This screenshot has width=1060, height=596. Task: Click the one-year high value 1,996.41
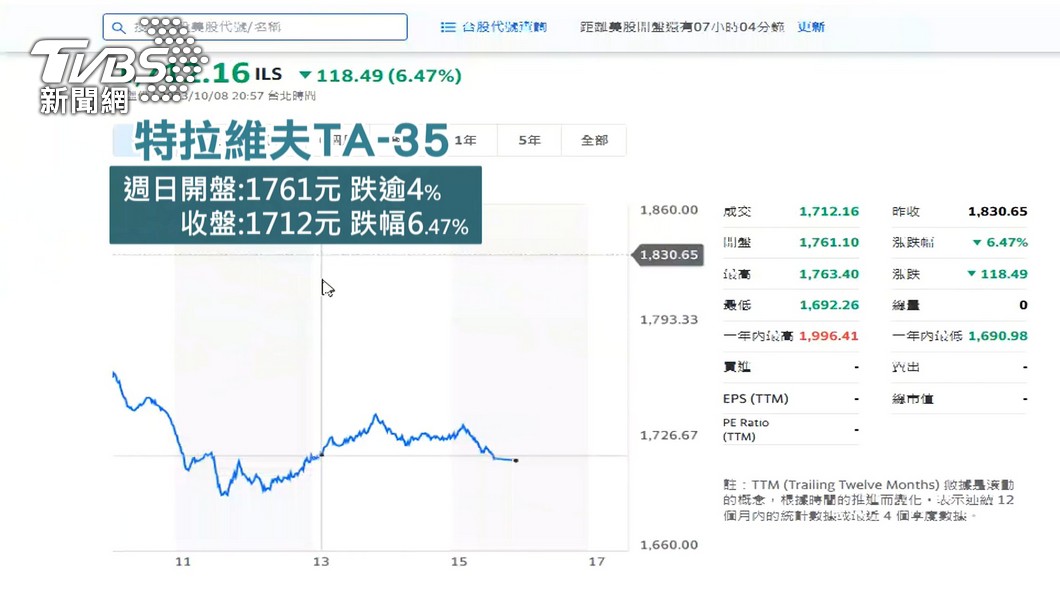(828, 336)
